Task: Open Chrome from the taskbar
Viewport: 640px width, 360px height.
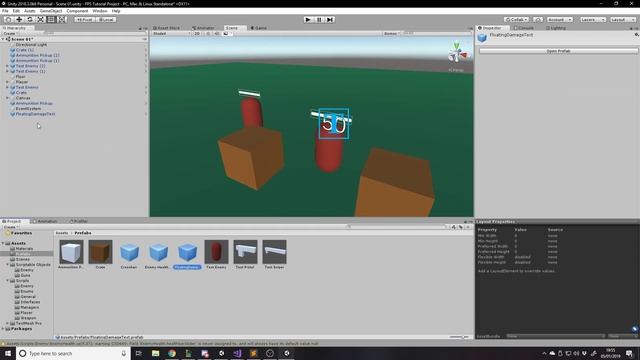Action: click(x=172, y=353)
